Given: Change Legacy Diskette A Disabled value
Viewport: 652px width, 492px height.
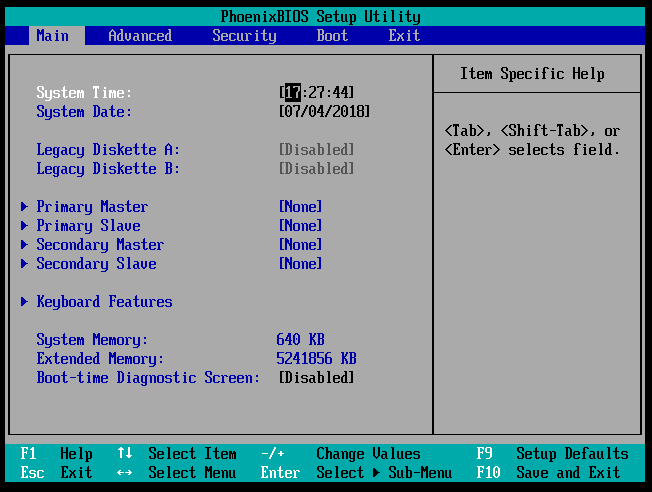Looking at the screenshot, I should pyautogui.click(x=316, y=149).
